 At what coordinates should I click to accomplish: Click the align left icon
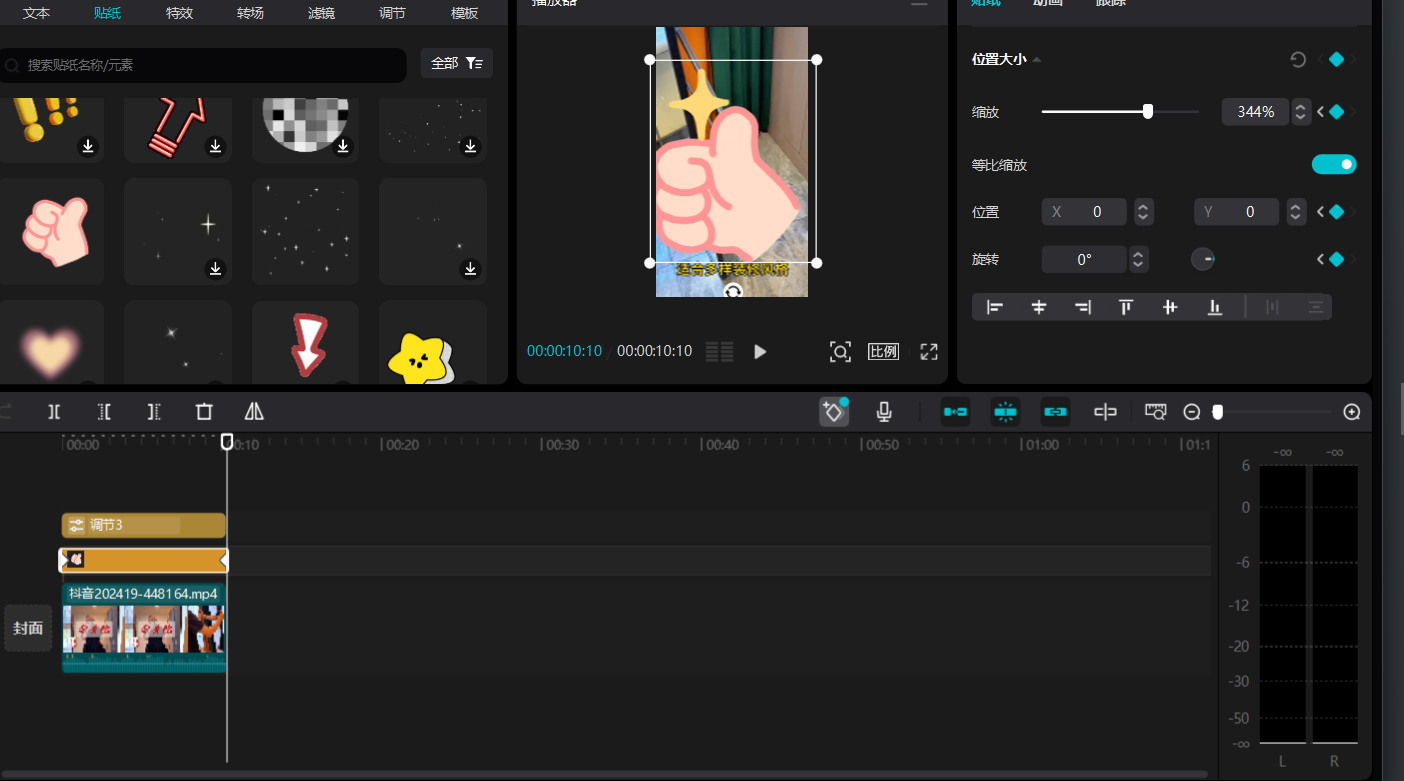995,307
